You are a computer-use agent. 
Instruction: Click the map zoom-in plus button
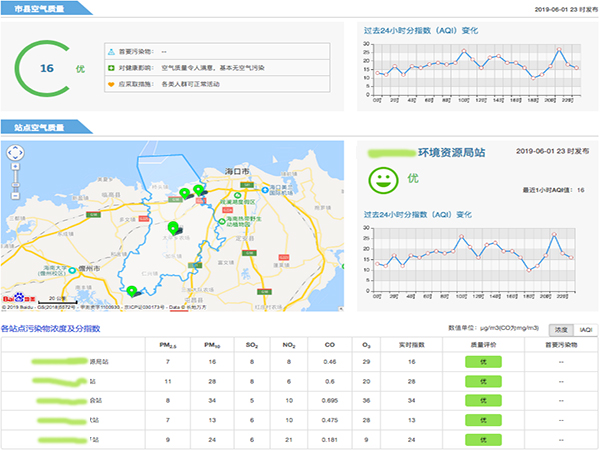pos(15,169)
